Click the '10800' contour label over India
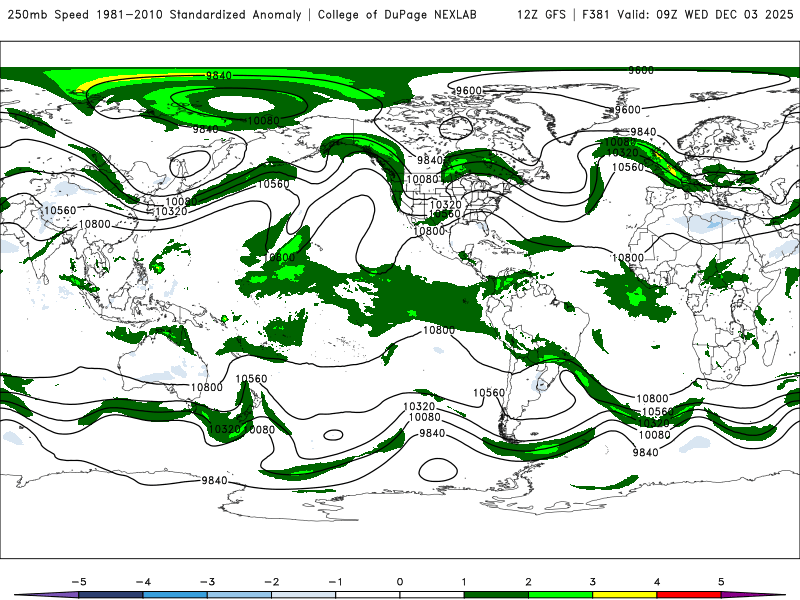Image resolution: width=800 pixels, height=600 pixels. click(94, 224)
